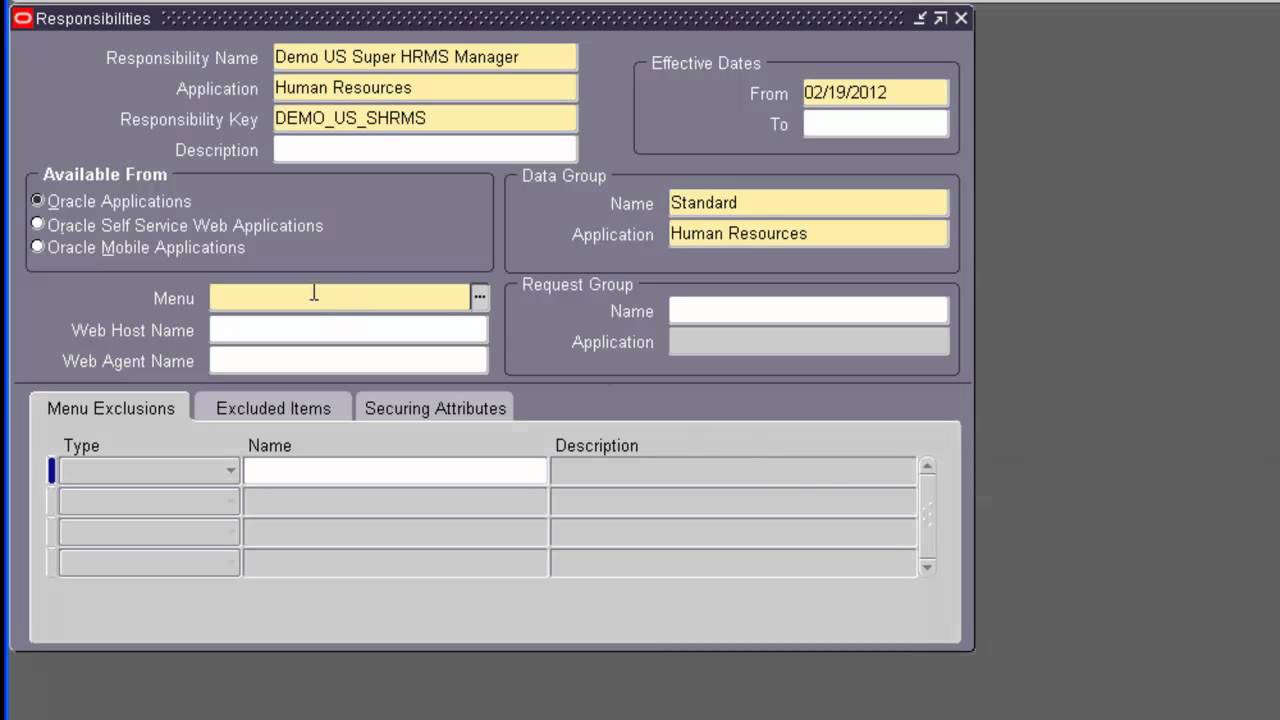The width and height of the screenshot is (1280, 720).
Task: Open the Type dropdown in the first row
Action: coord(231,470)
